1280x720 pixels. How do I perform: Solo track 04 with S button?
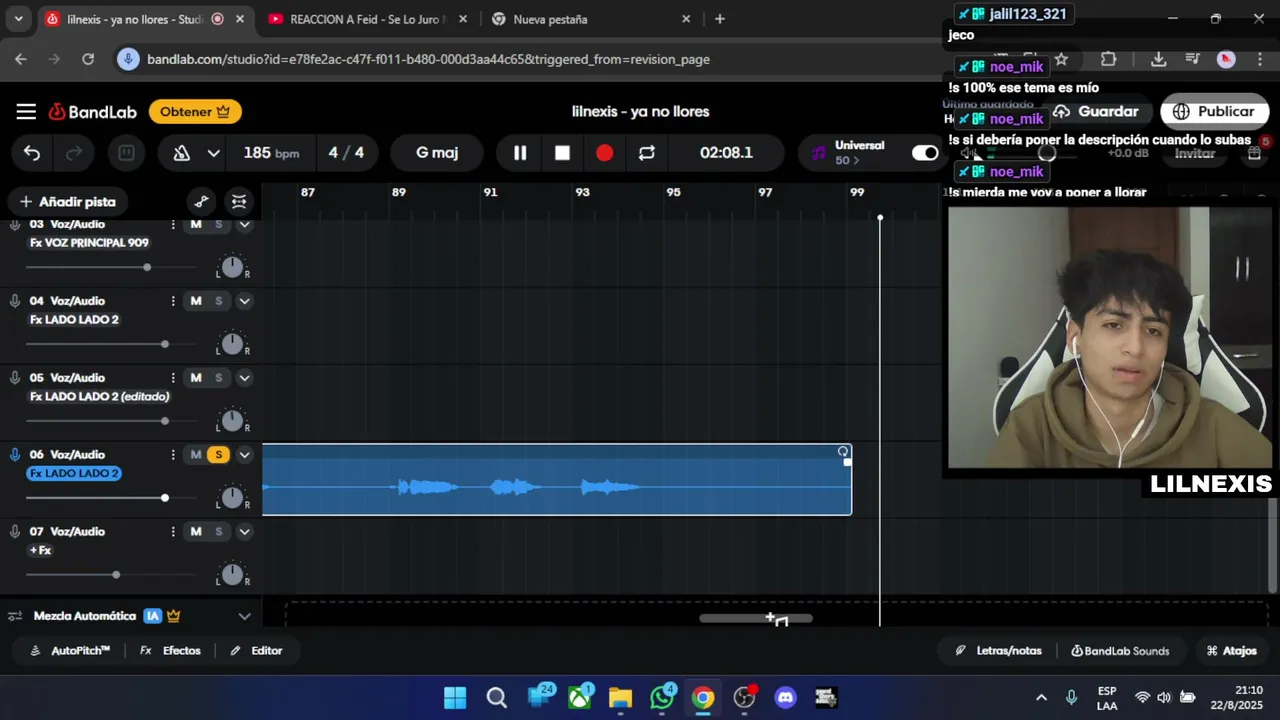(x=218, y=301)
